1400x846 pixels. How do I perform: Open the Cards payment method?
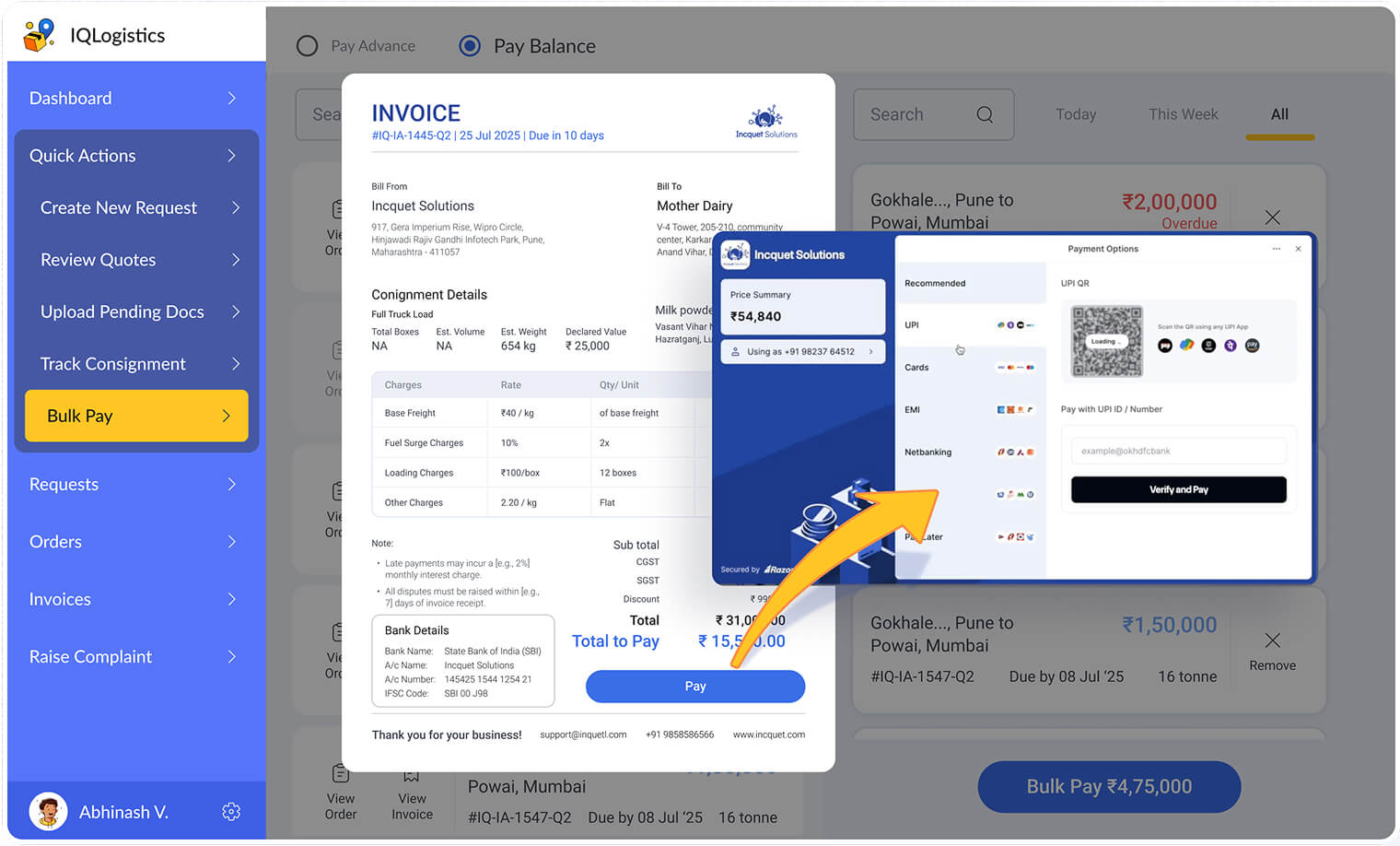(970, 367)
